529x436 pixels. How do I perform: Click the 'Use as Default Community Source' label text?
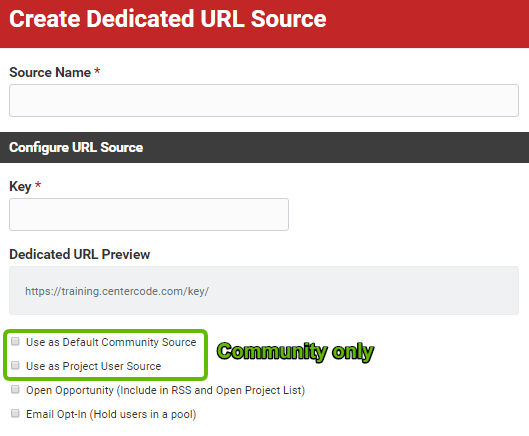point(111,342)
